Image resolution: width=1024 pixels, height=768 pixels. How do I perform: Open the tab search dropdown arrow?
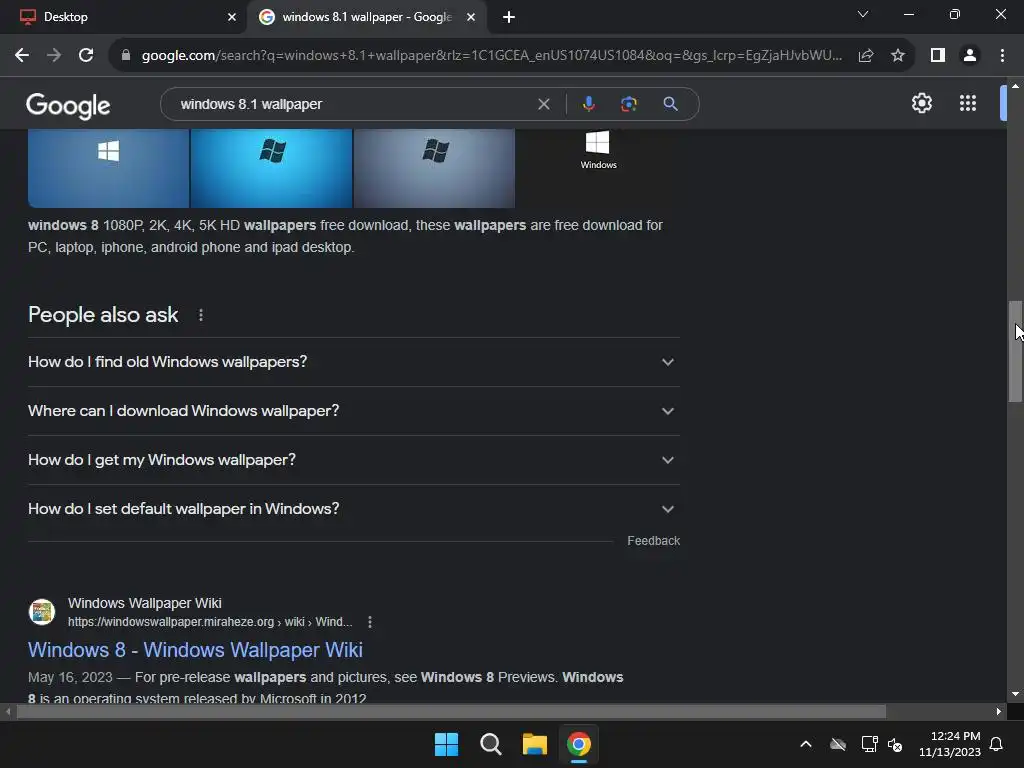863,14
